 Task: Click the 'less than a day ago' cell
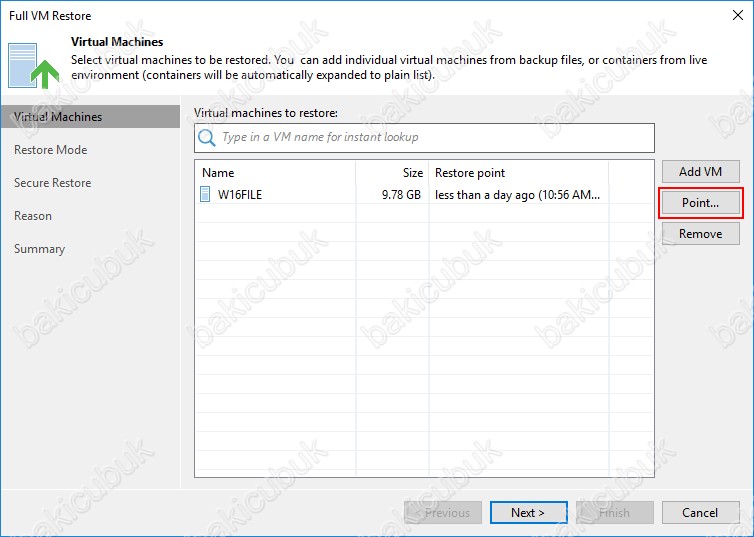[x=517, y=195]
